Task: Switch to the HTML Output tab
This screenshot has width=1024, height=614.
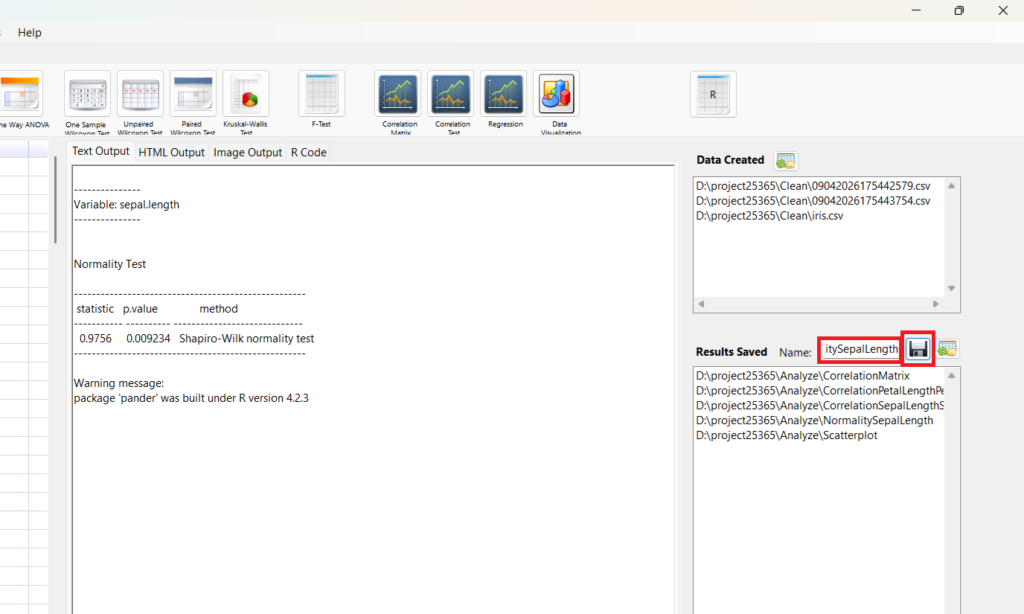Action: pos(171,152)
